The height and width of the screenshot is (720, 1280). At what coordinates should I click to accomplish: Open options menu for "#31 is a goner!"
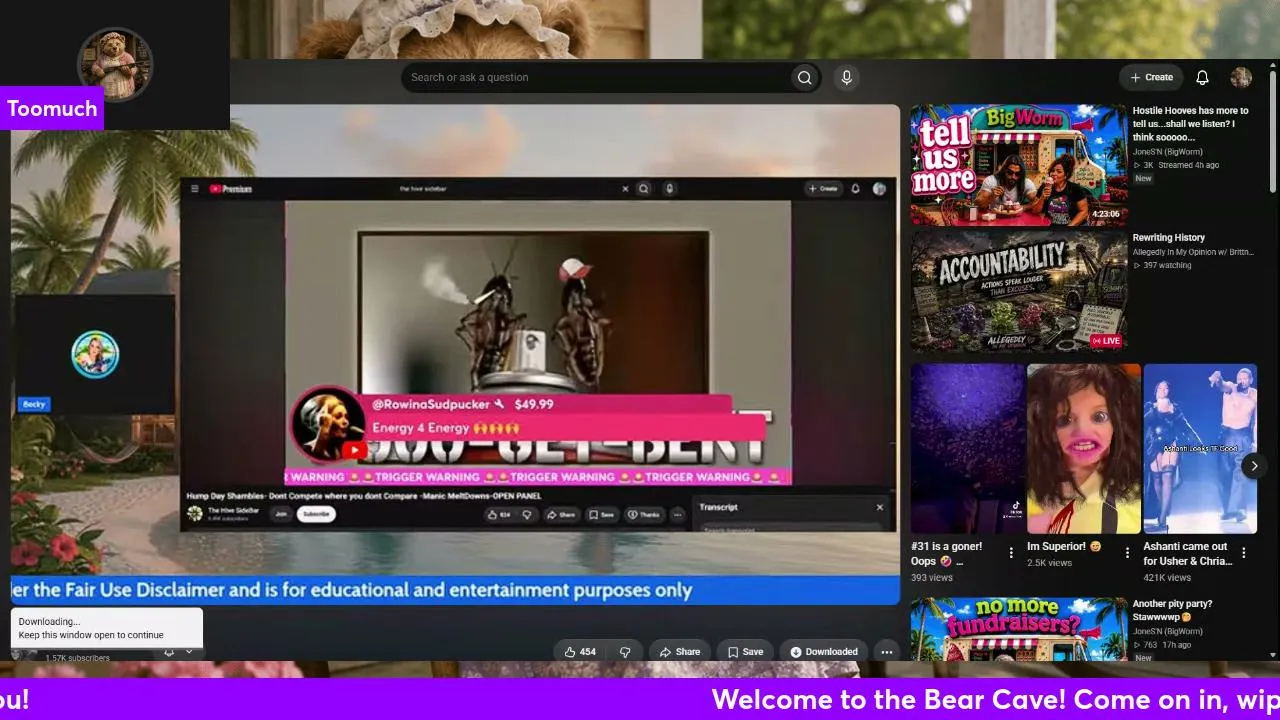pos(1011,552)
